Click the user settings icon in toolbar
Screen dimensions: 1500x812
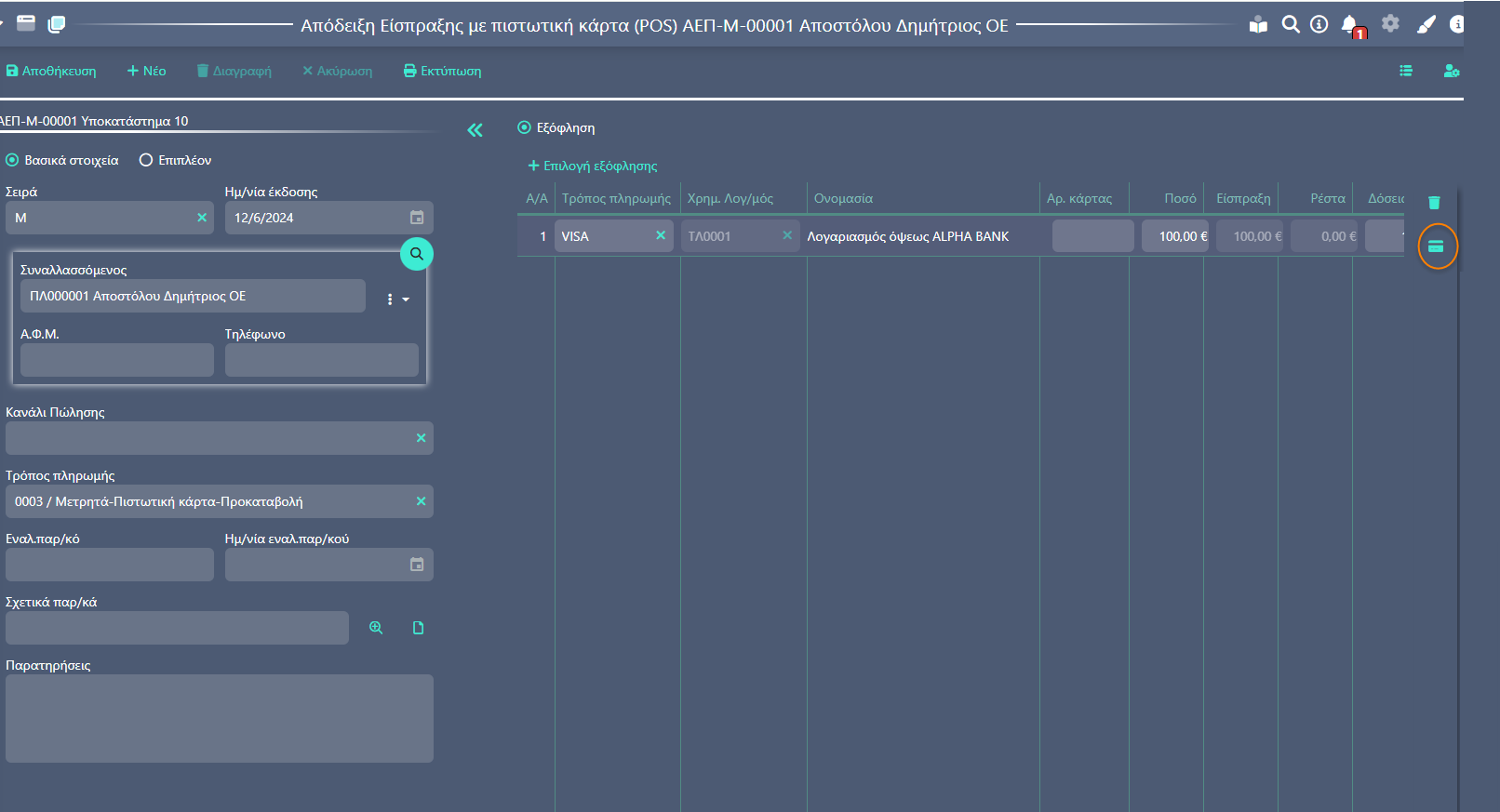pyautogui.click(x=1452, y=71)
